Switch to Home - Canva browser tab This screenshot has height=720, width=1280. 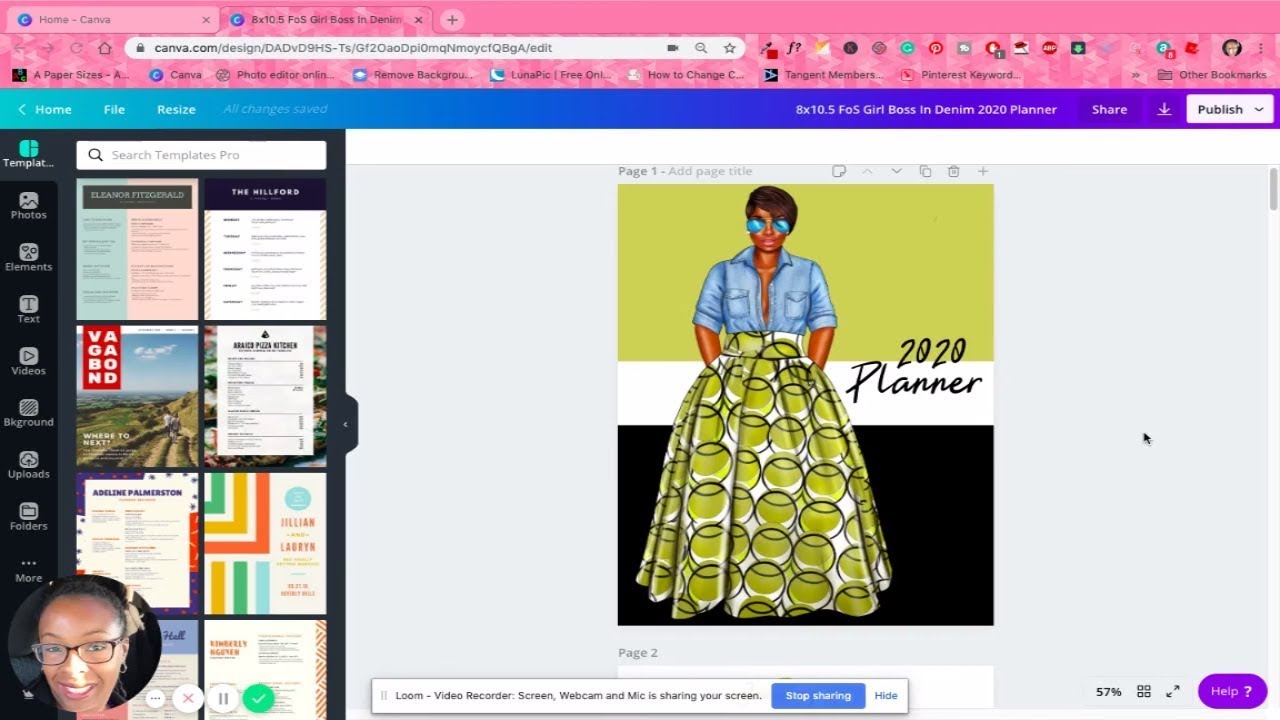coord(112,19)
